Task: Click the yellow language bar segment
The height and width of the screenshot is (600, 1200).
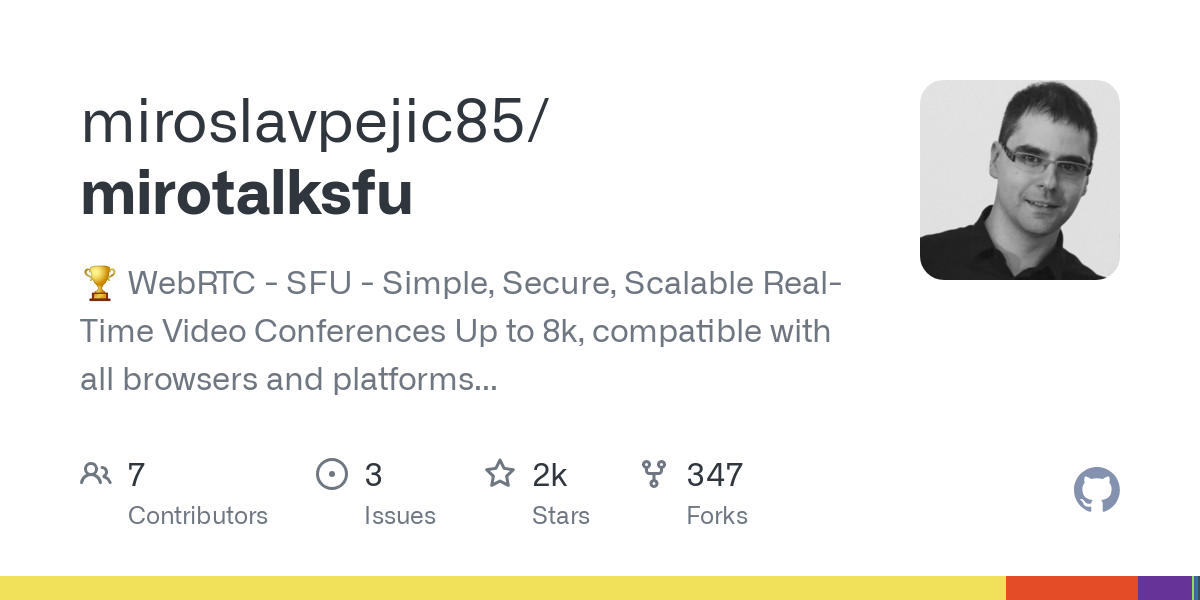Action: click(502, 588)
